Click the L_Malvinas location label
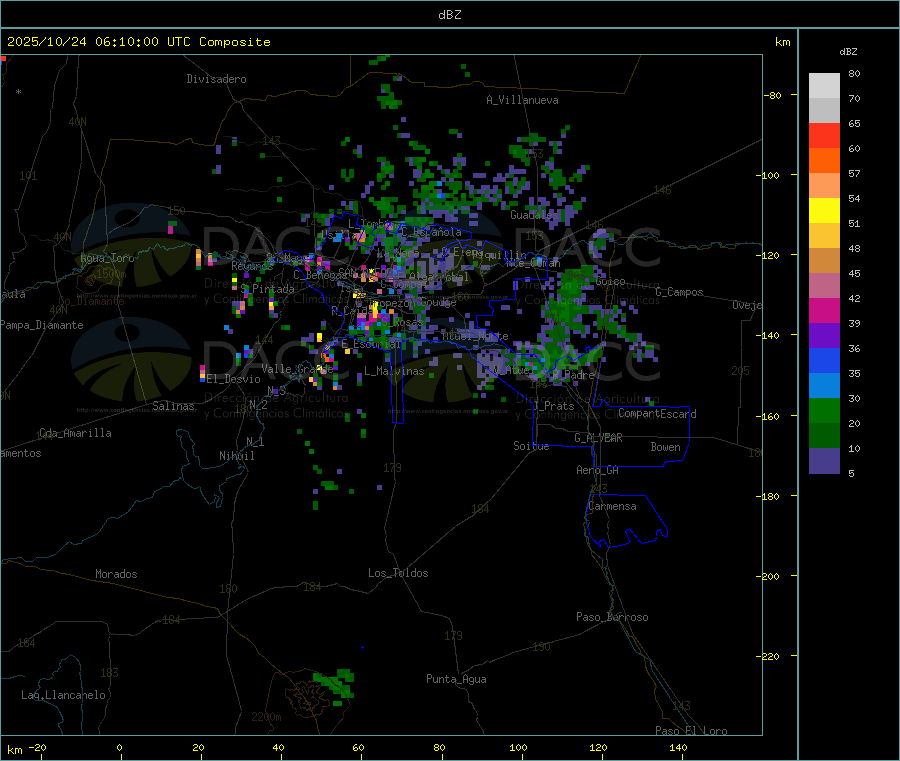This screenshot has width=900, height=761. tap(394, 371)
